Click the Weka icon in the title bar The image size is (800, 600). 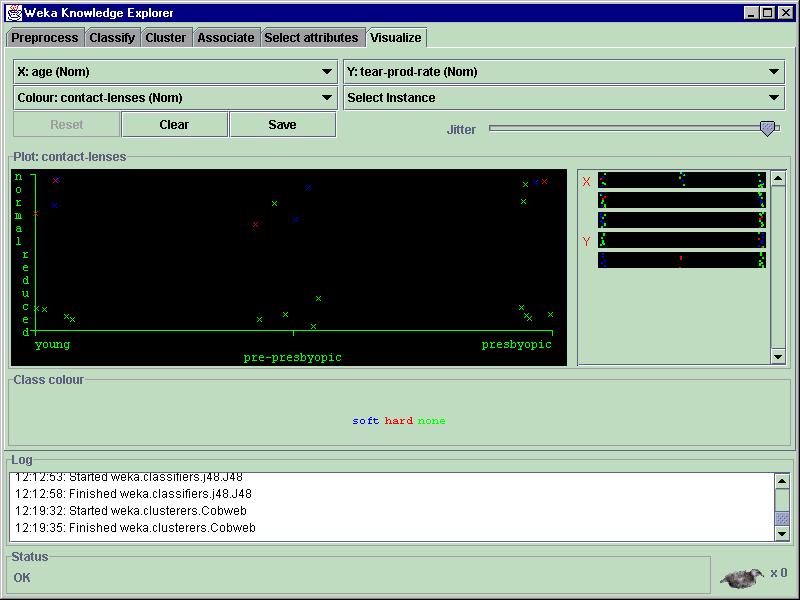(14, 13)
